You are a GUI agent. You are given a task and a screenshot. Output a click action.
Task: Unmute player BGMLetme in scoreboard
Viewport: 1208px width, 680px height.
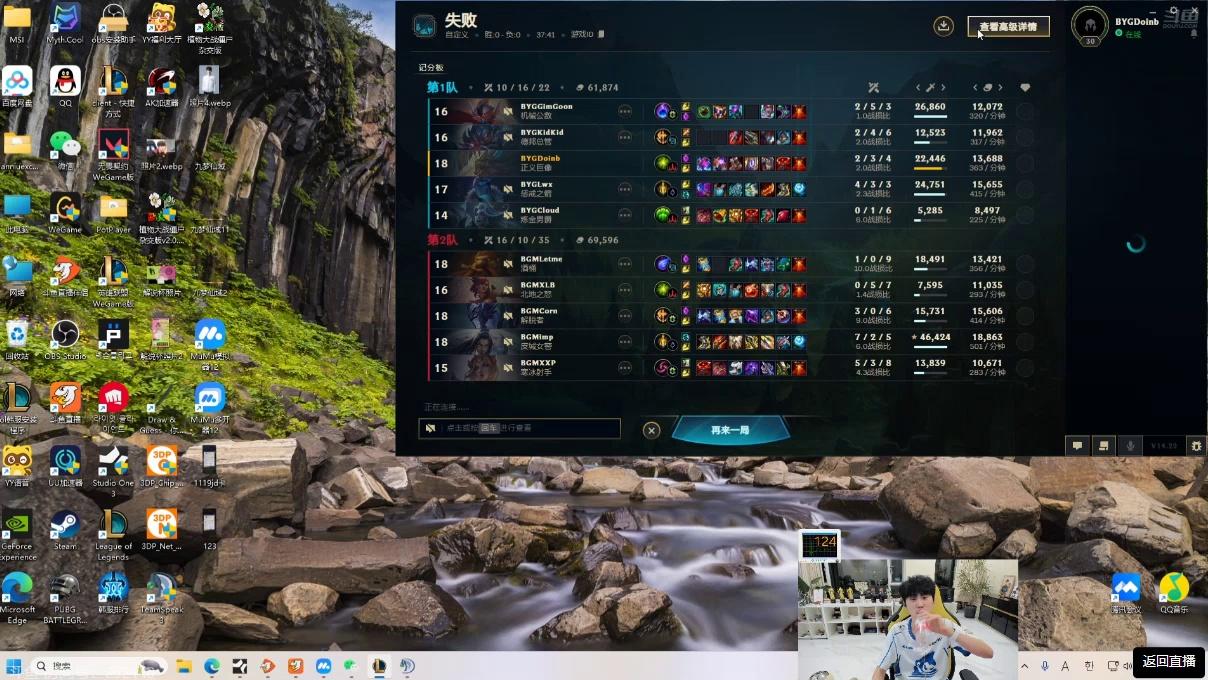pos(507,264)
